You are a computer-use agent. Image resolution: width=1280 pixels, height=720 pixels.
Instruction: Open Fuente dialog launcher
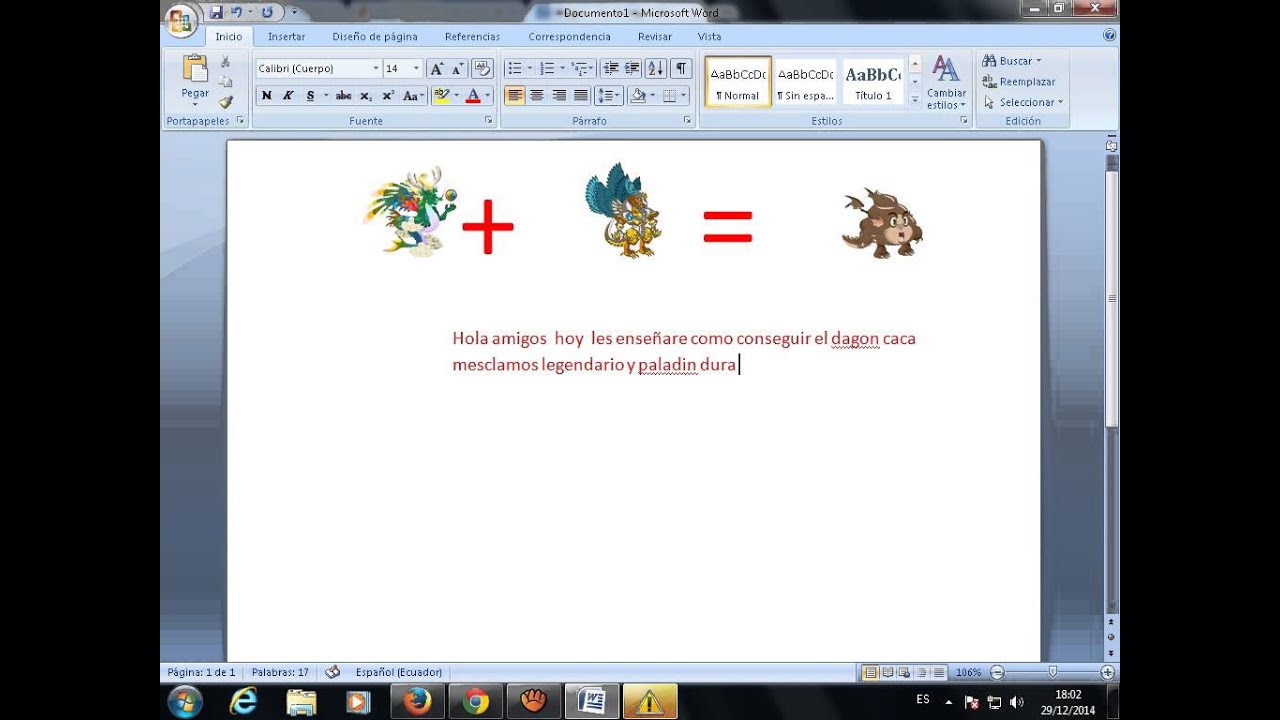[x=489, y=120]
